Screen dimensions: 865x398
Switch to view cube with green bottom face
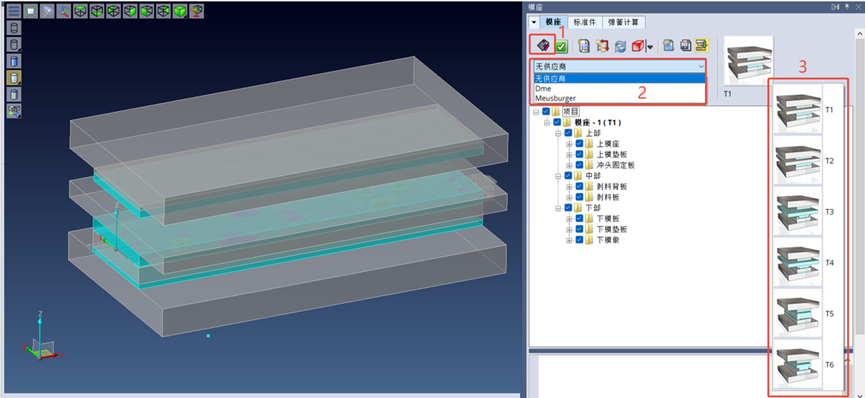point(97,11)
